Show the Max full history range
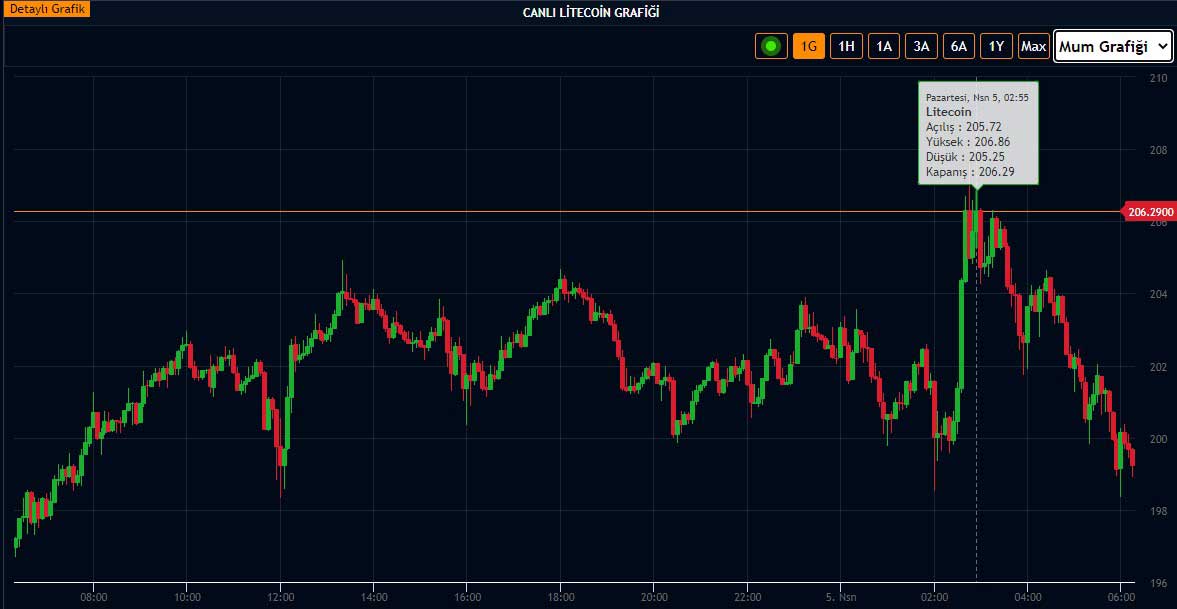 click(x=1034, y=46)
